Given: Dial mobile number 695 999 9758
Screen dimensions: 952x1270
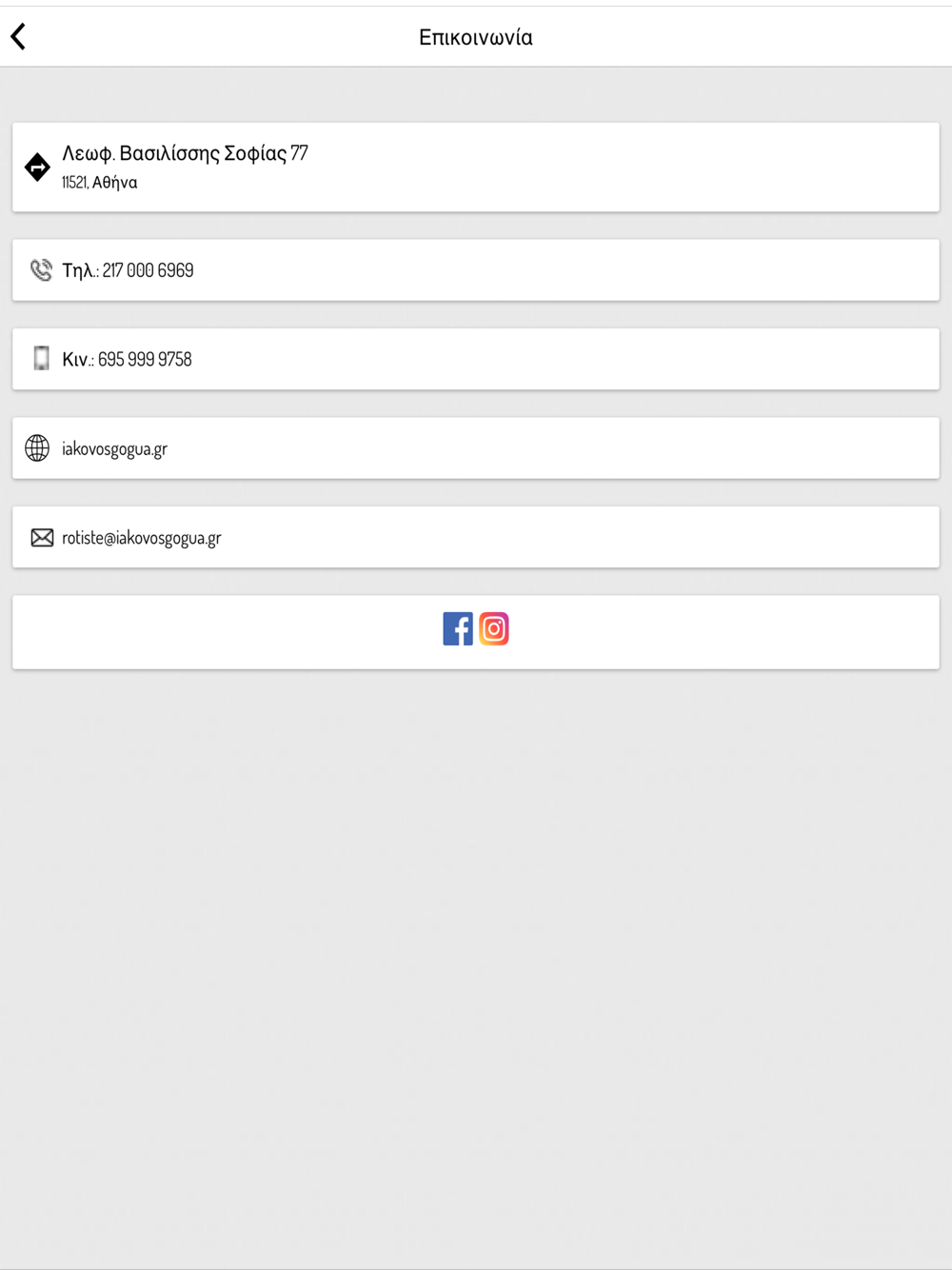Looking at the screenshot, I should [145, 360].
